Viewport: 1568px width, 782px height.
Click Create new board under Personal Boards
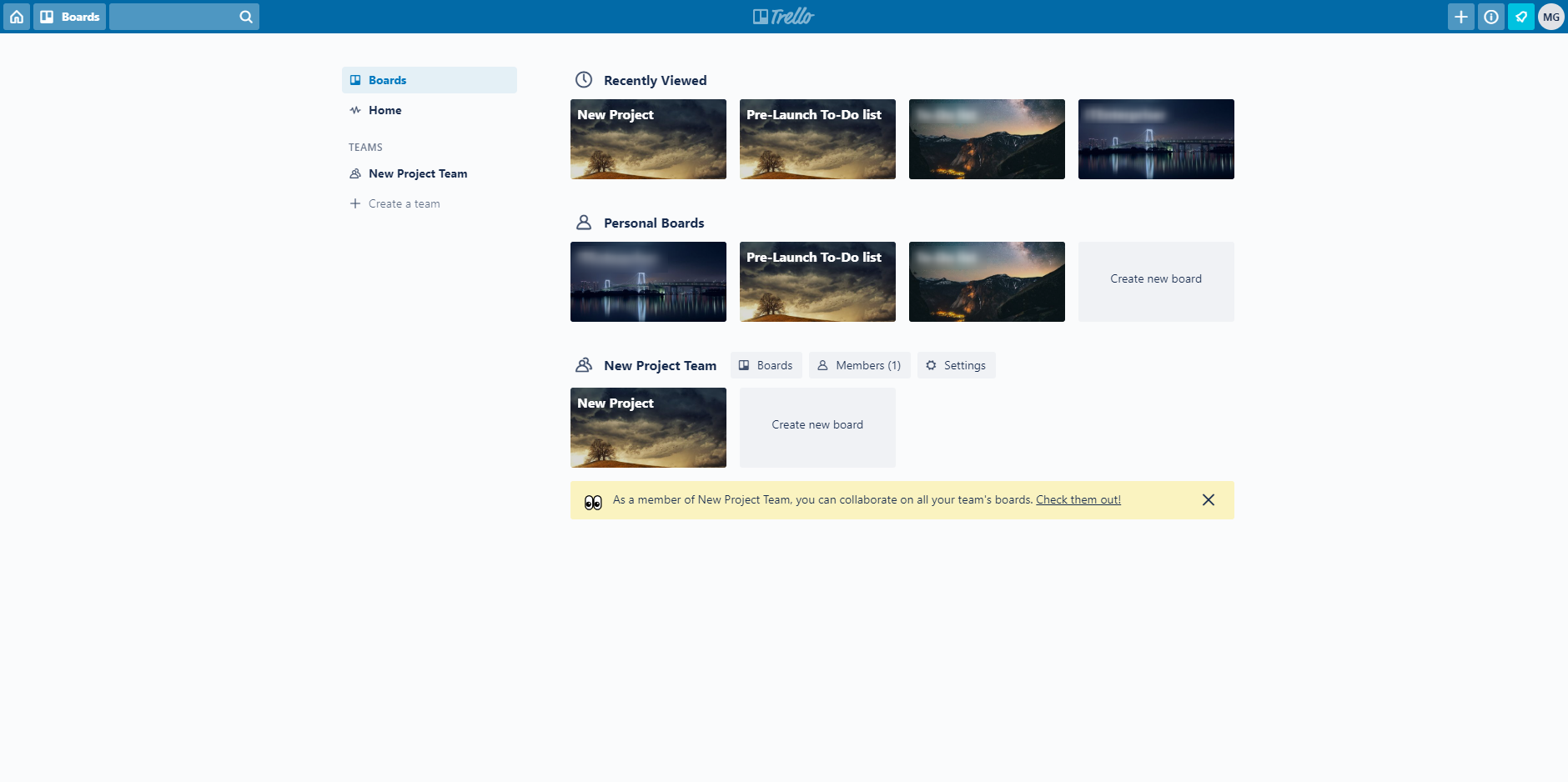1156,282
